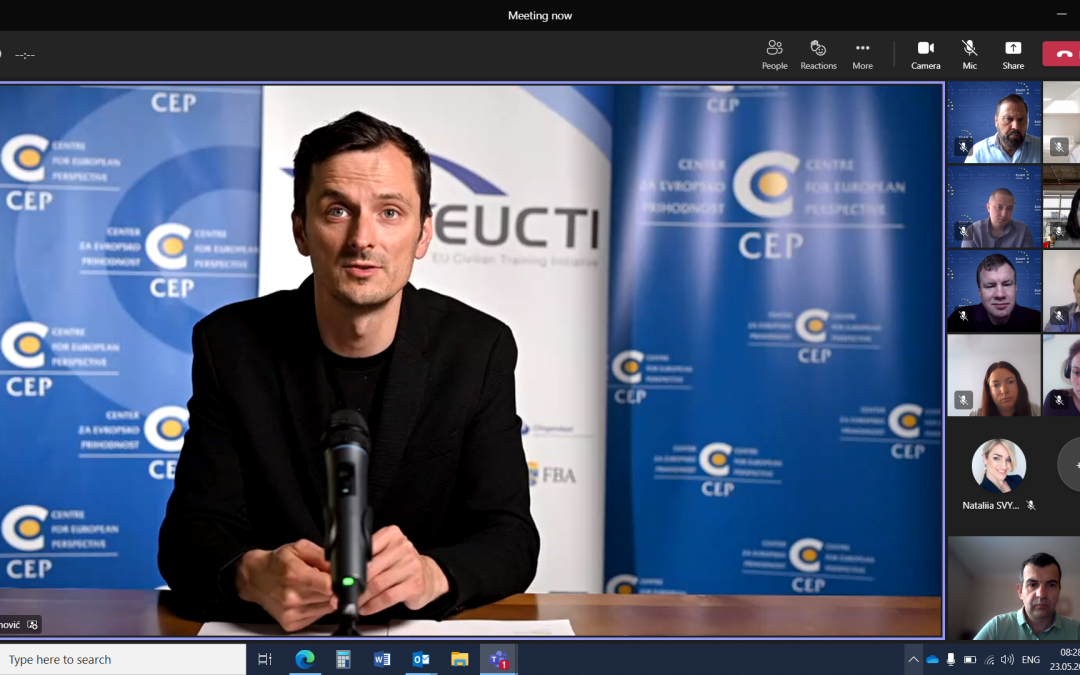The height and width of the screenshot is (675, 1080).
Task: Select Nataliia SVY... participant avatar
Action: pyautogui.click(x=998, y=466)
